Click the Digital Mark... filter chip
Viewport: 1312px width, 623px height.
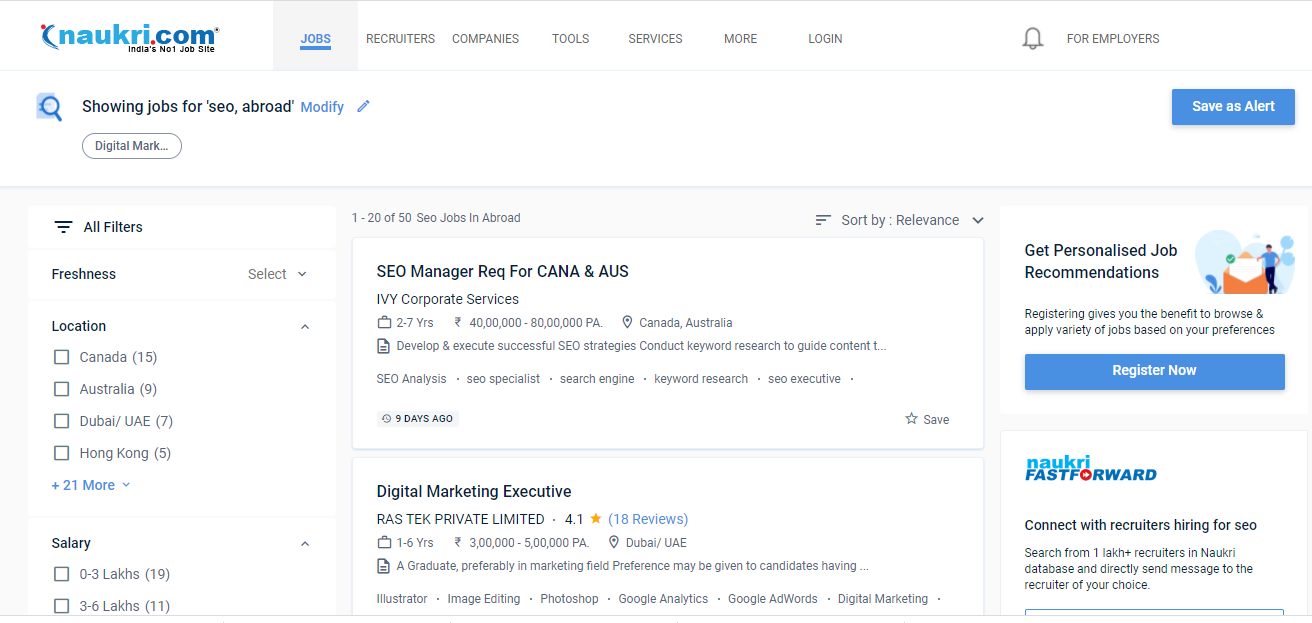(x=132, y=146)
